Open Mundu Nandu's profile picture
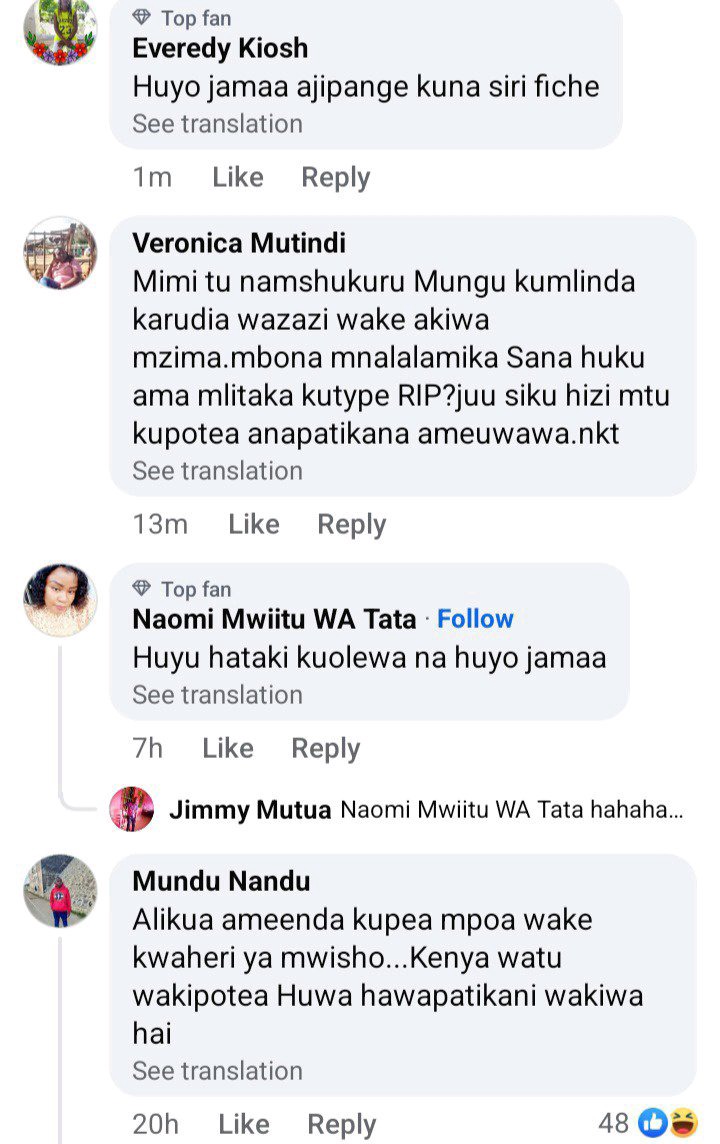 60,891
